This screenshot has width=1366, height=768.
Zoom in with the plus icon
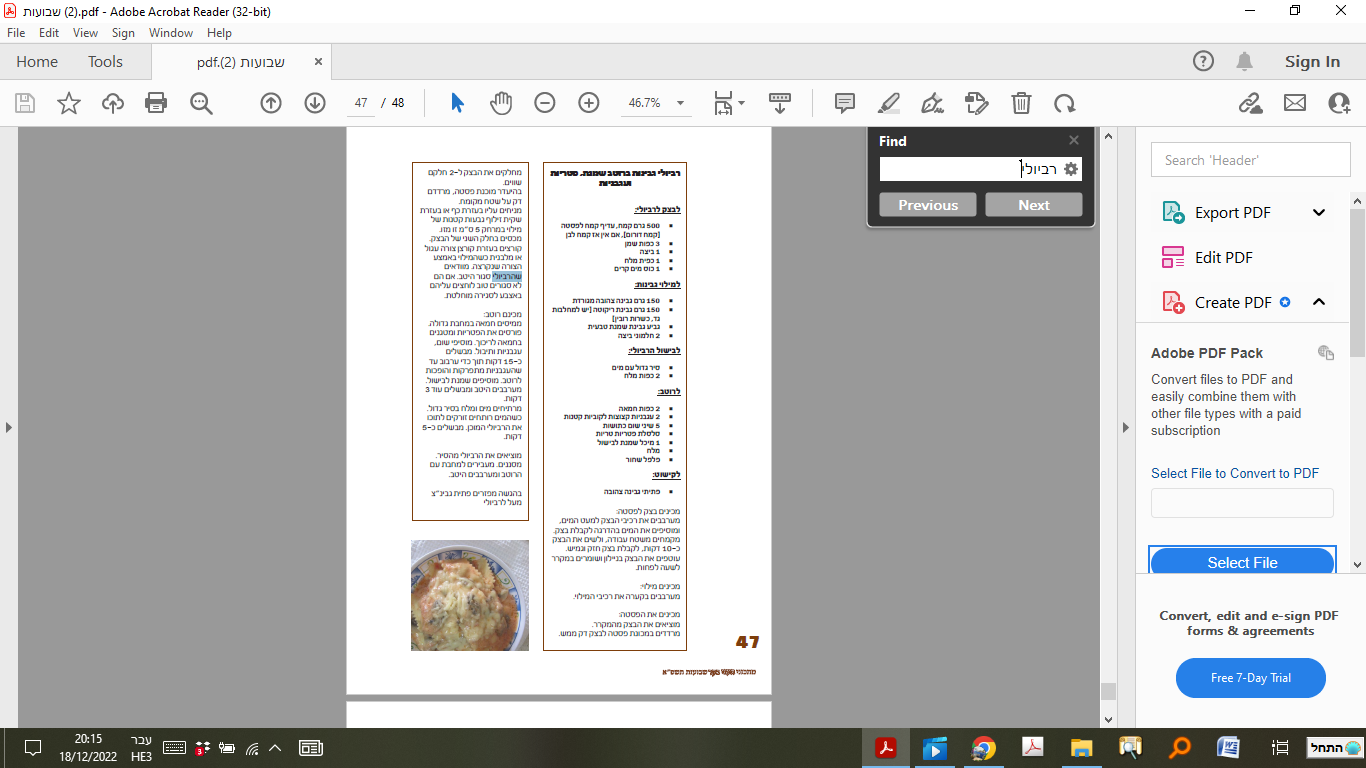tap(589, 103)
